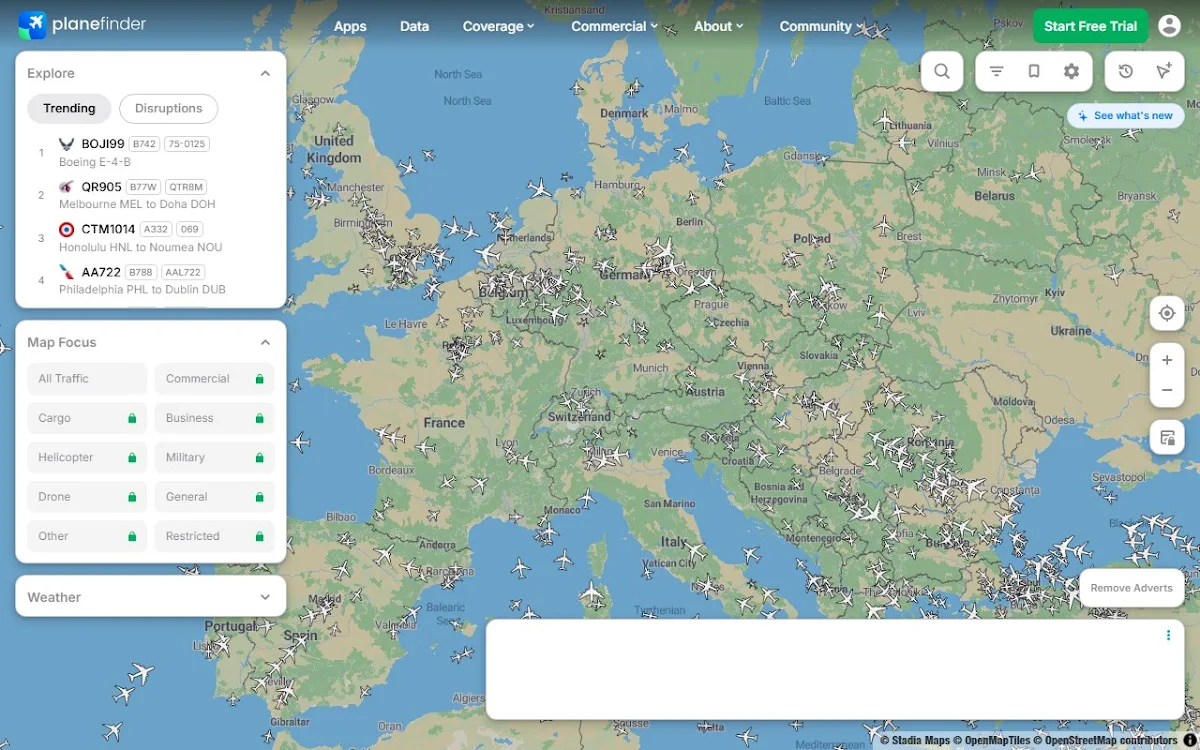
Task: Select the locked Commercial focus option
Action: (x=214, y=378)
